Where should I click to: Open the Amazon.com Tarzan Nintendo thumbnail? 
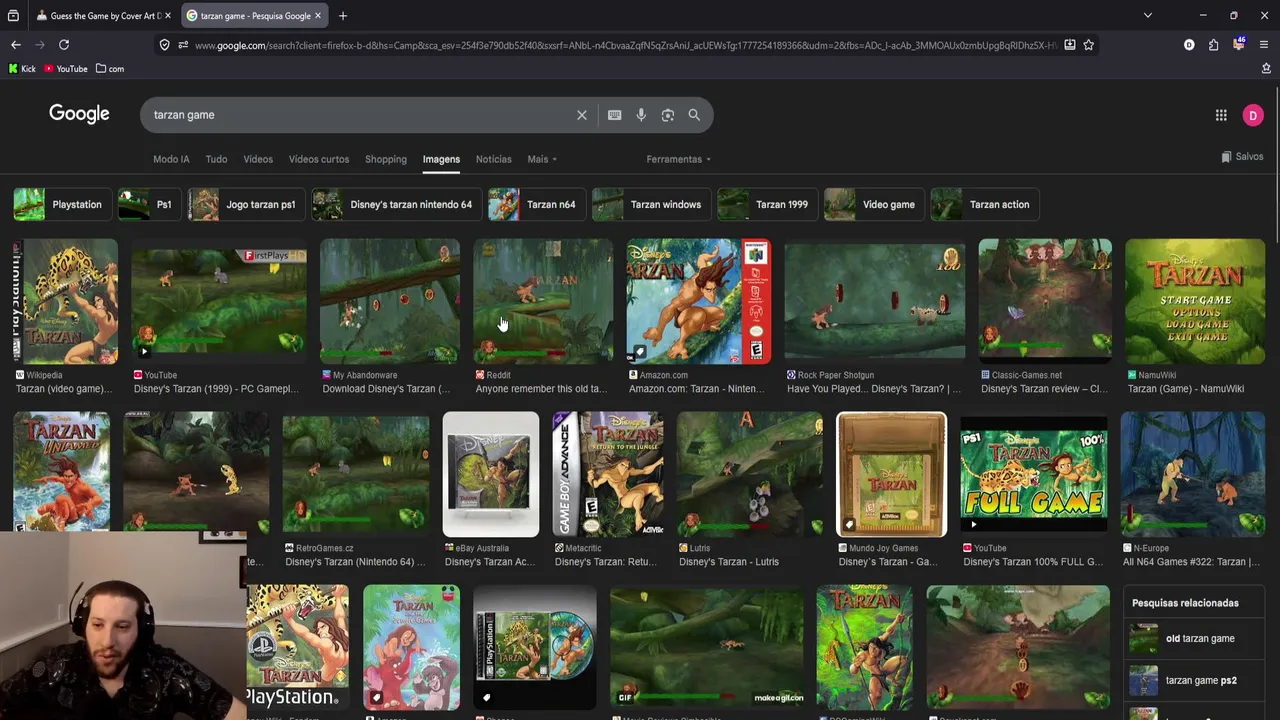point(699,301)
